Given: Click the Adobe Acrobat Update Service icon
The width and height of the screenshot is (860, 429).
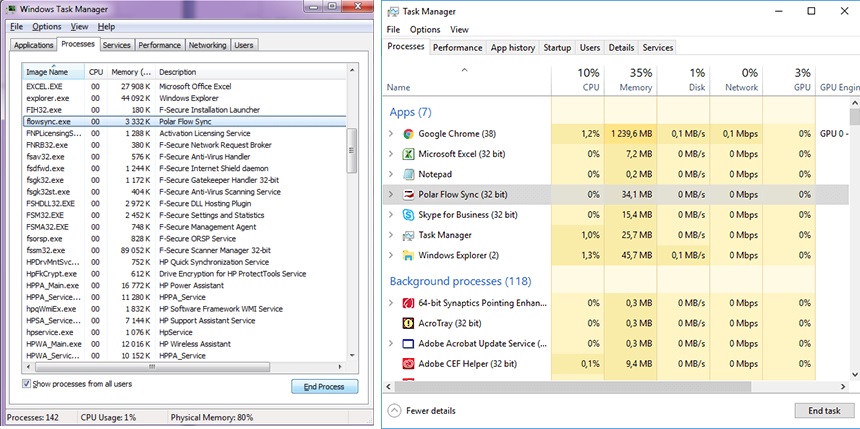Looking at the screenshot, I should [x=408, y=344].
